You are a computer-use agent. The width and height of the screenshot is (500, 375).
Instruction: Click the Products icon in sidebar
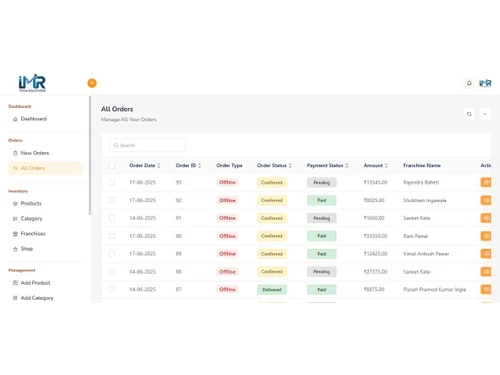pos(15,203)
